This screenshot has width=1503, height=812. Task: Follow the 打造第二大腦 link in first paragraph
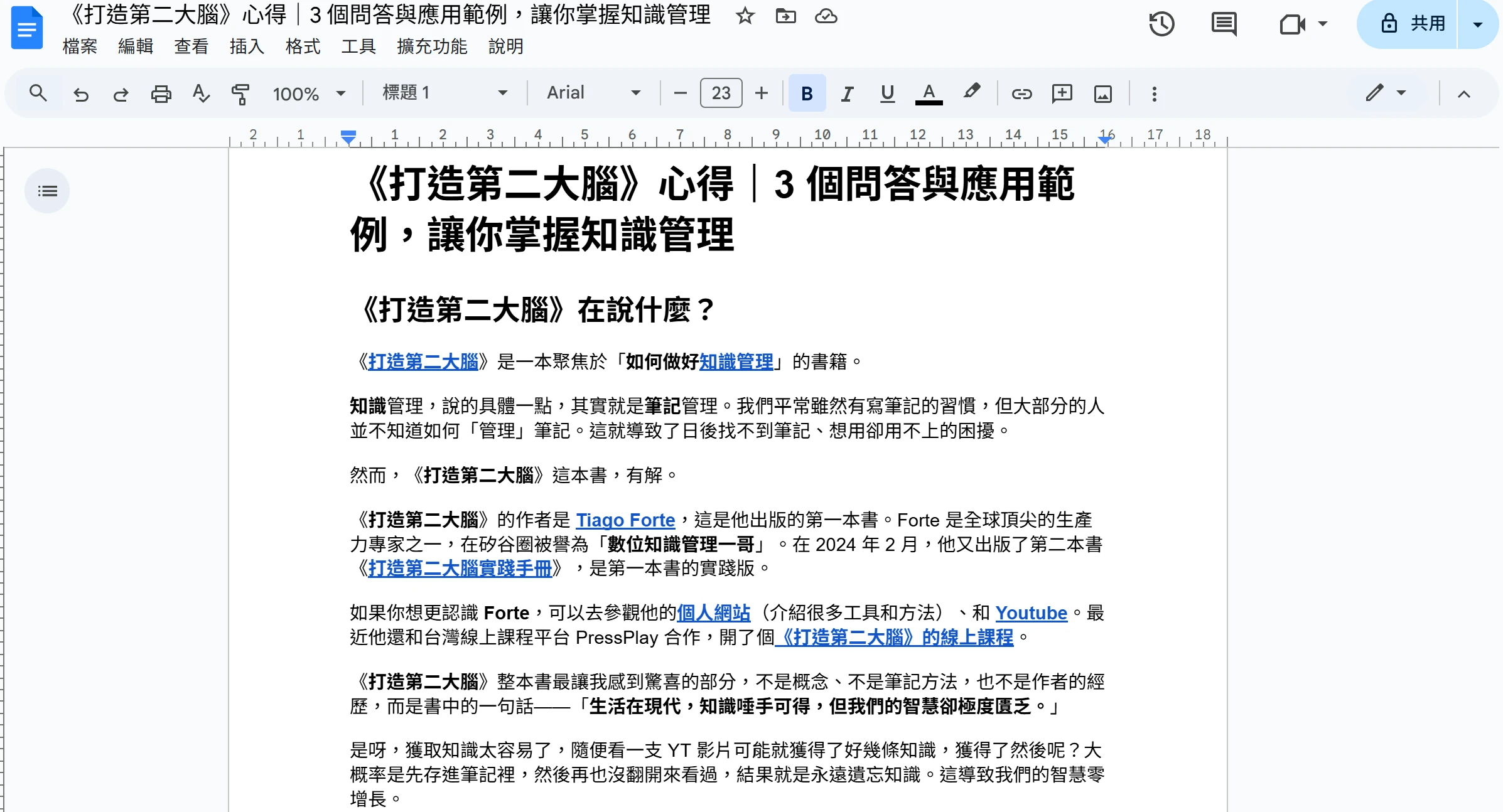[423, 361]
